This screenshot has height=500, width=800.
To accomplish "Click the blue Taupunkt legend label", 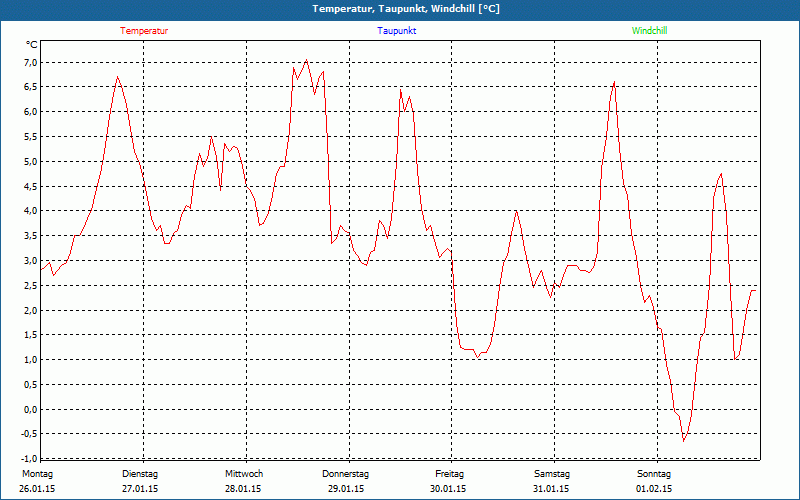I will point(396,31).
